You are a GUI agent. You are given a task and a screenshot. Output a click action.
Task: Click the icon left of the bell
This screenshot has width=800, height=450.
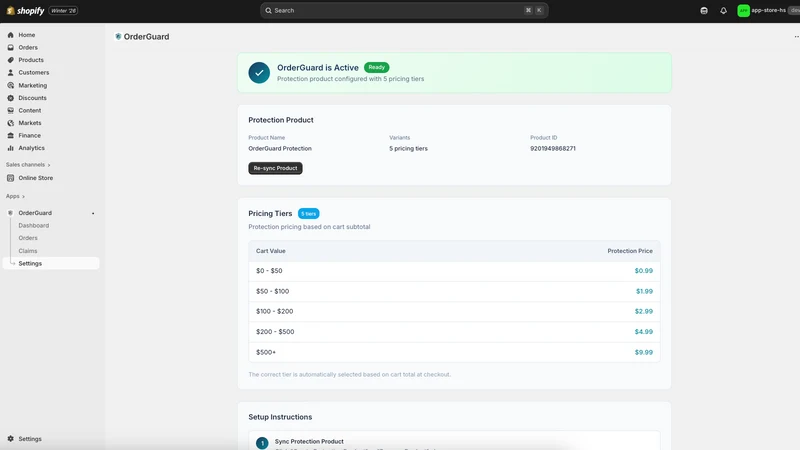tap(704, 10)
